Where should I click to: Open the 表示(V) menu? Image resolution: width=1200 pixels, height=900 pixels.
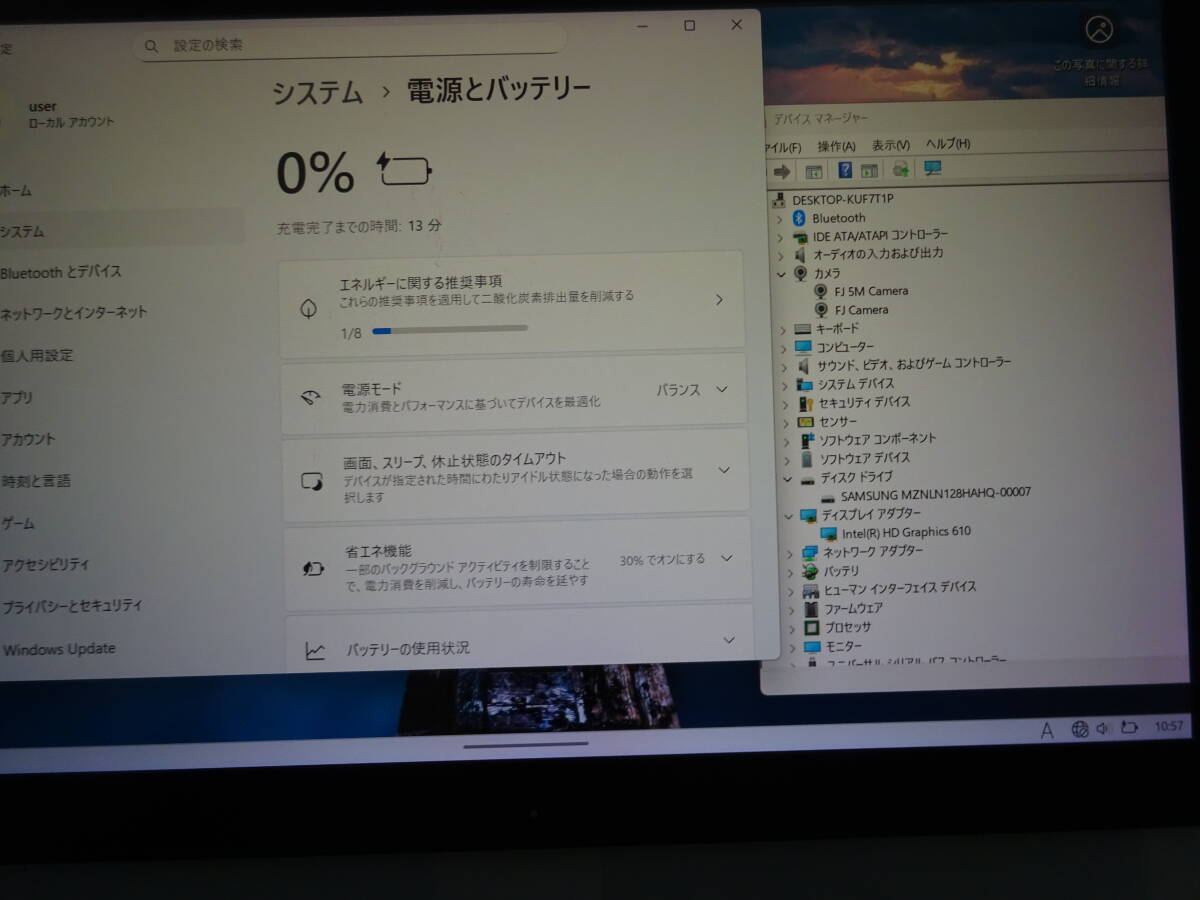[890, 146]
